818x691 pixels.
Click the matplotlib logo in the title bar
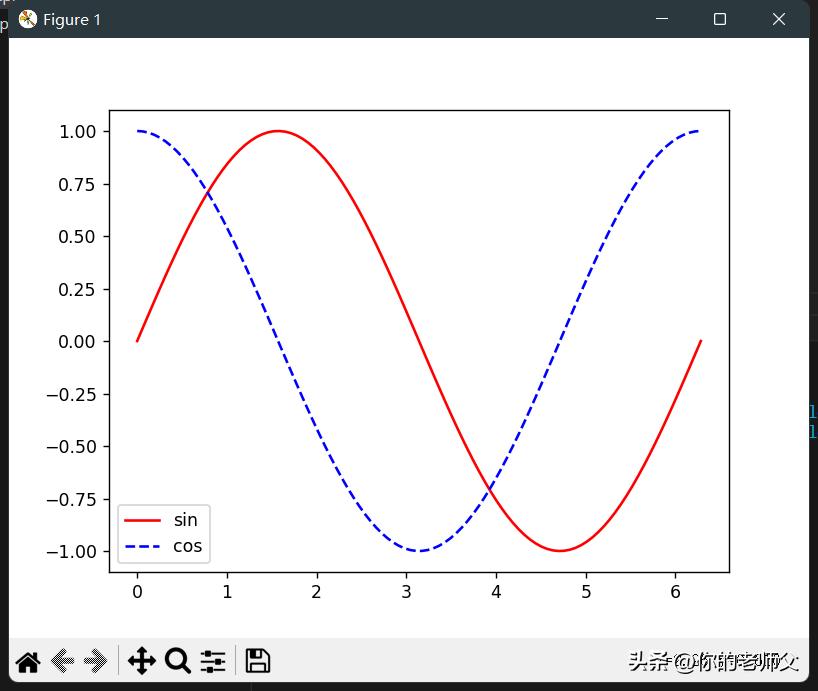pos(27,19)
